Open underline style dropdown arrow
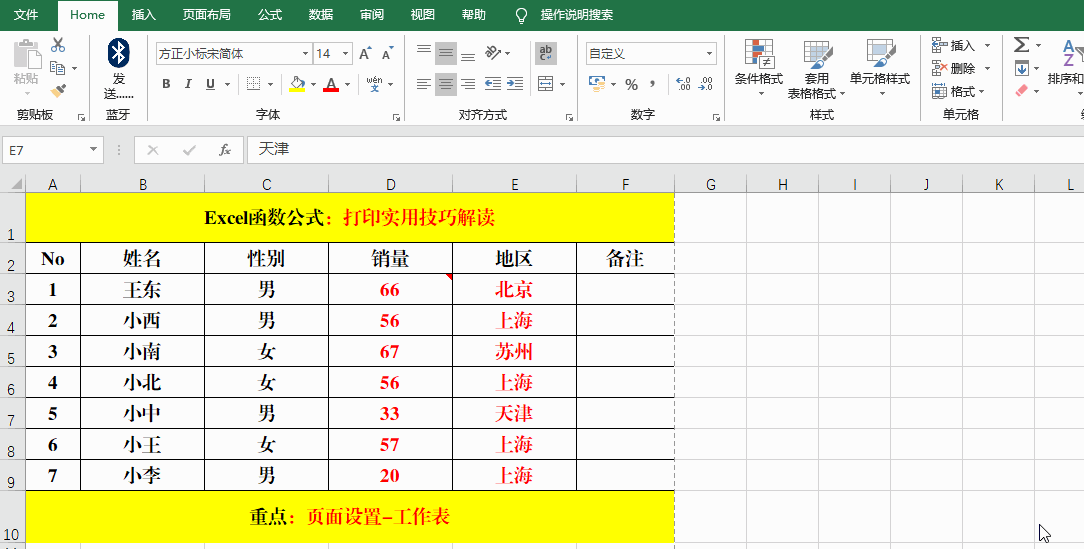The image size is (1084, 549). pos(228,84)
